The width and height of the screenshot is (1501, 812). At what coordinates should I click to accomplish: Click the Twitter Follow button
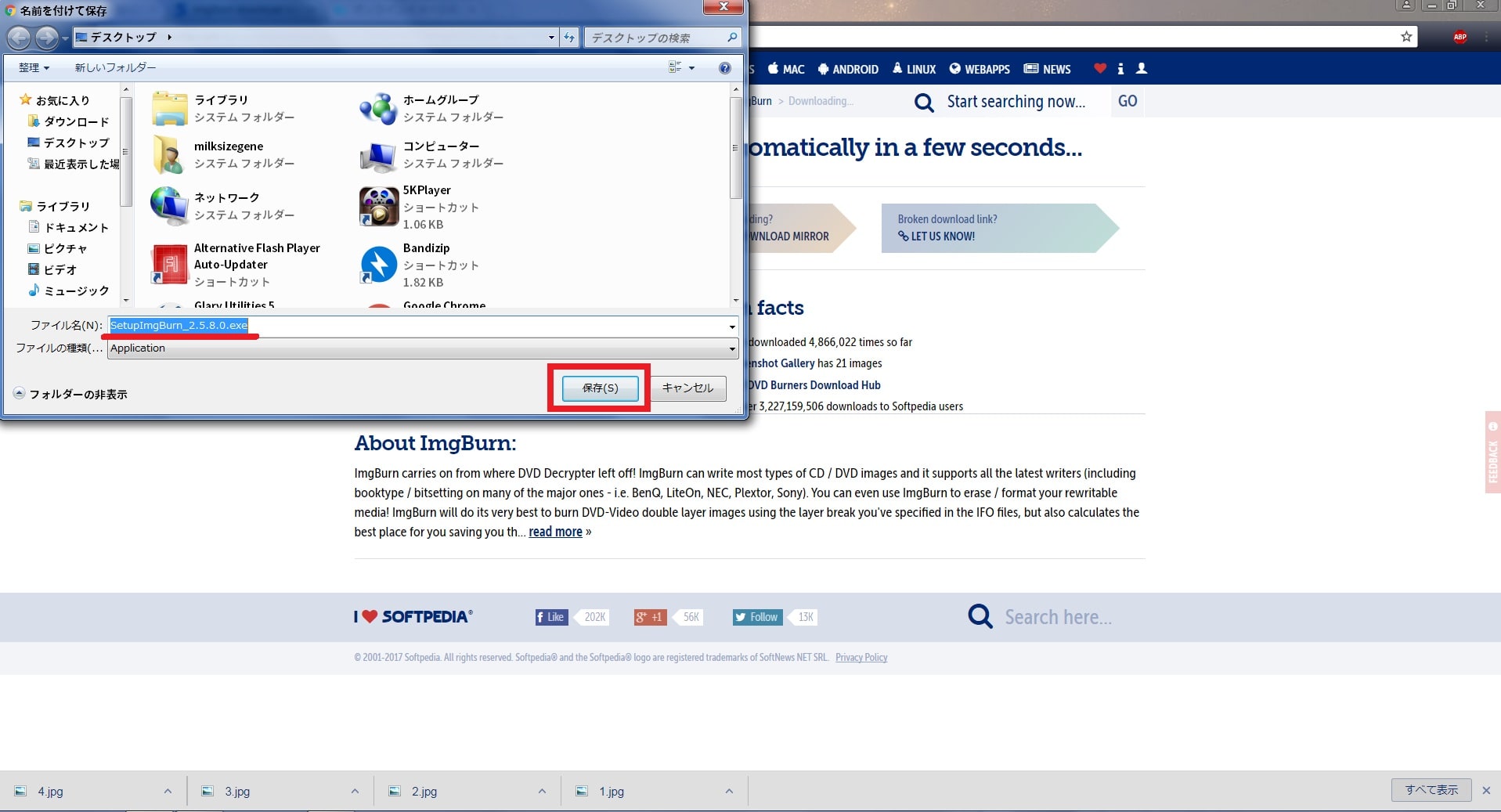coord(756,617)
